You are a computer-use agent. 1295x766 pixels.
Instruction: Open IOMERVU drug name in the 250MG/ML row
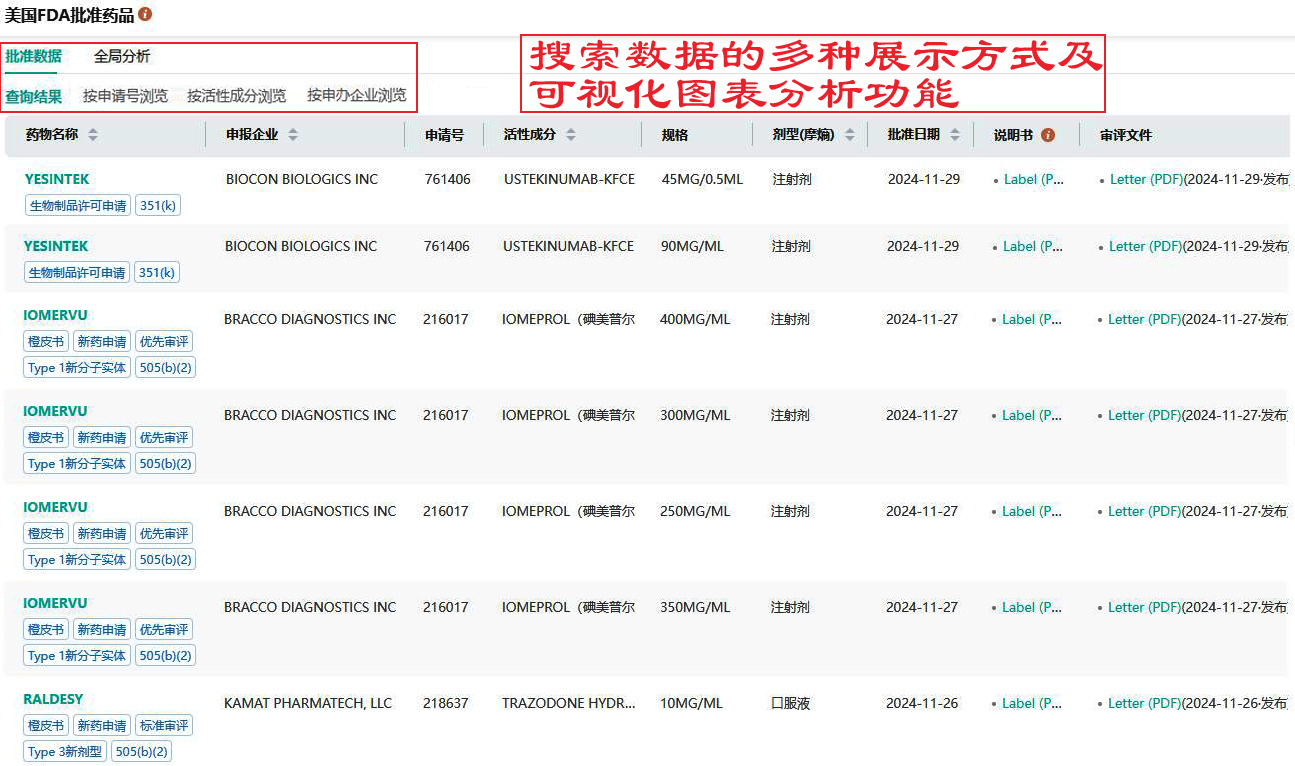pos(55,508)
